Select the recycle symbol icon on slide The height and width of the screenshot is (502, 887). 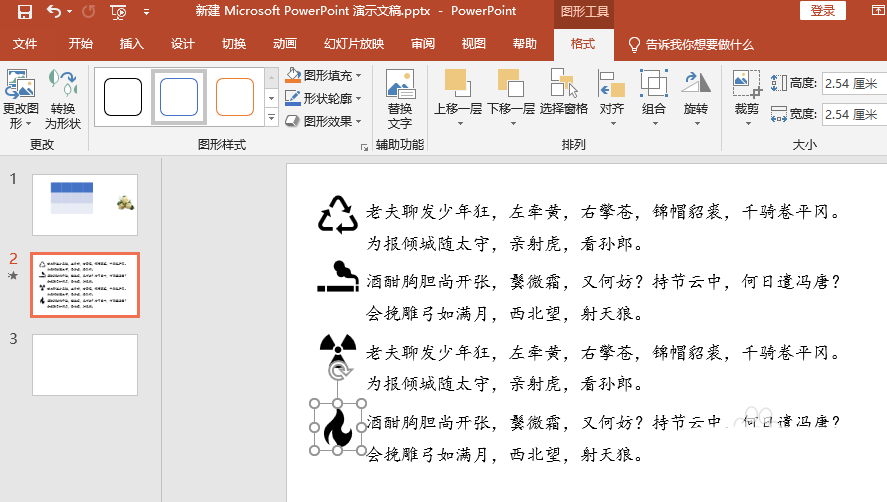tap(338, 214)
